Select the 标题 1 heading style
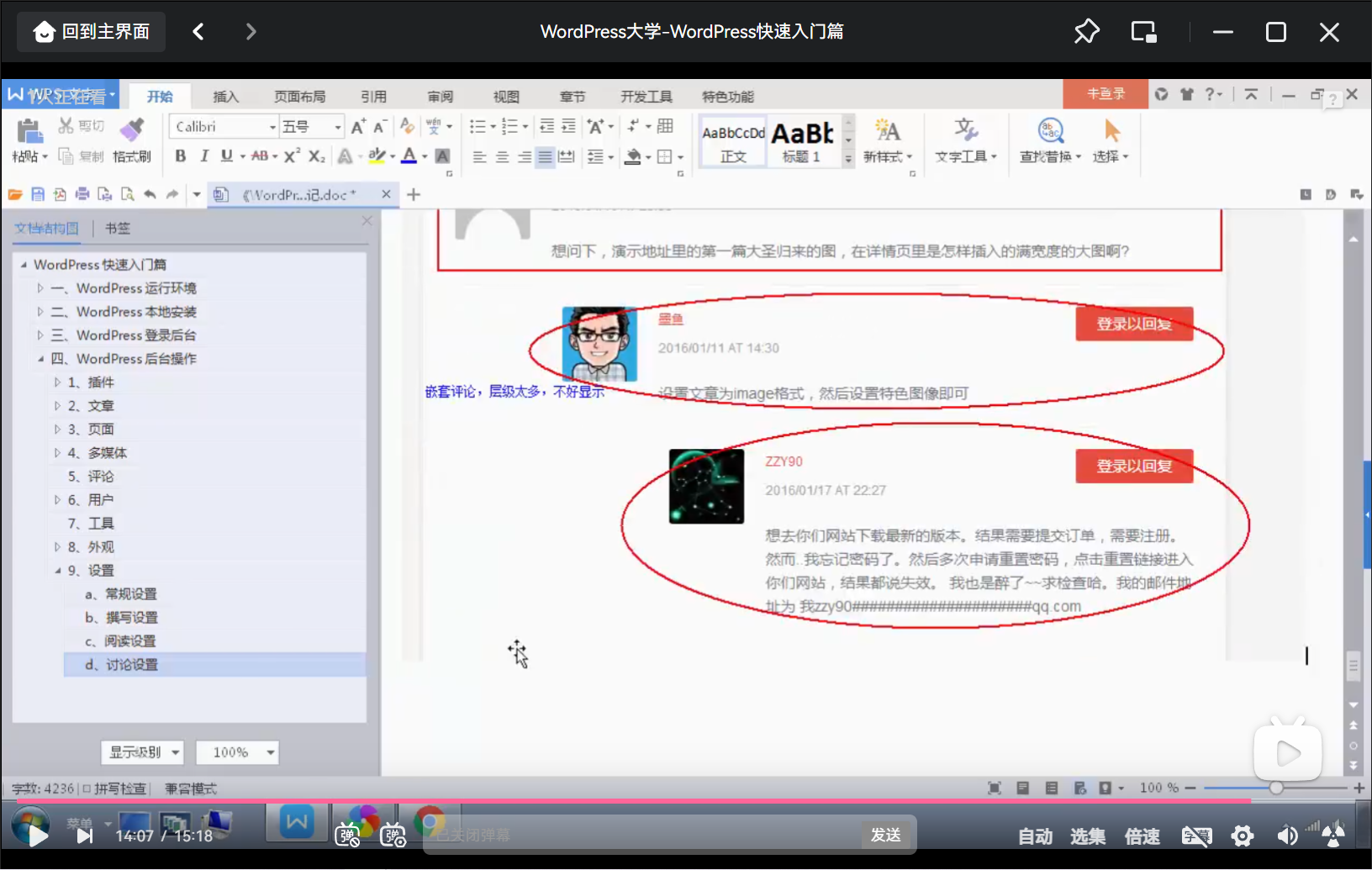This screenshot has width=1372, height=870. pyautogui.click(x=803, y=141)
